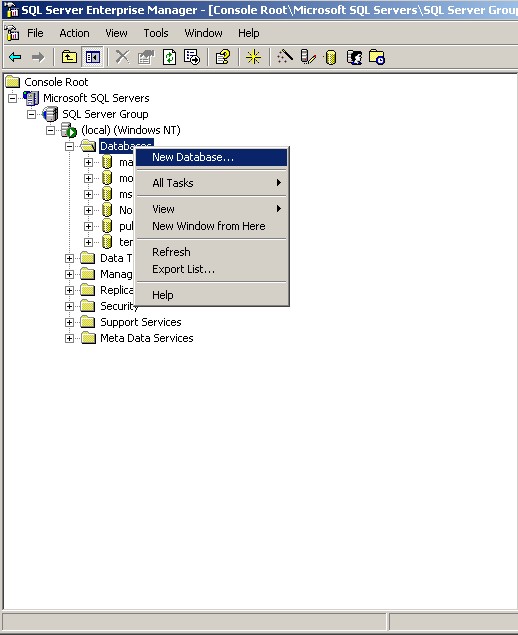518x635 pixels.
Task: Expand the Management folder
Action: pos(70,274)
